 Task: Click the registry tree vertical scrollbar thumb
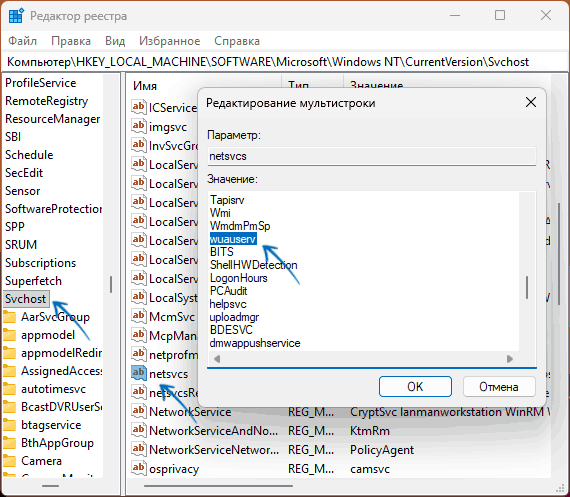coord(111,284)
